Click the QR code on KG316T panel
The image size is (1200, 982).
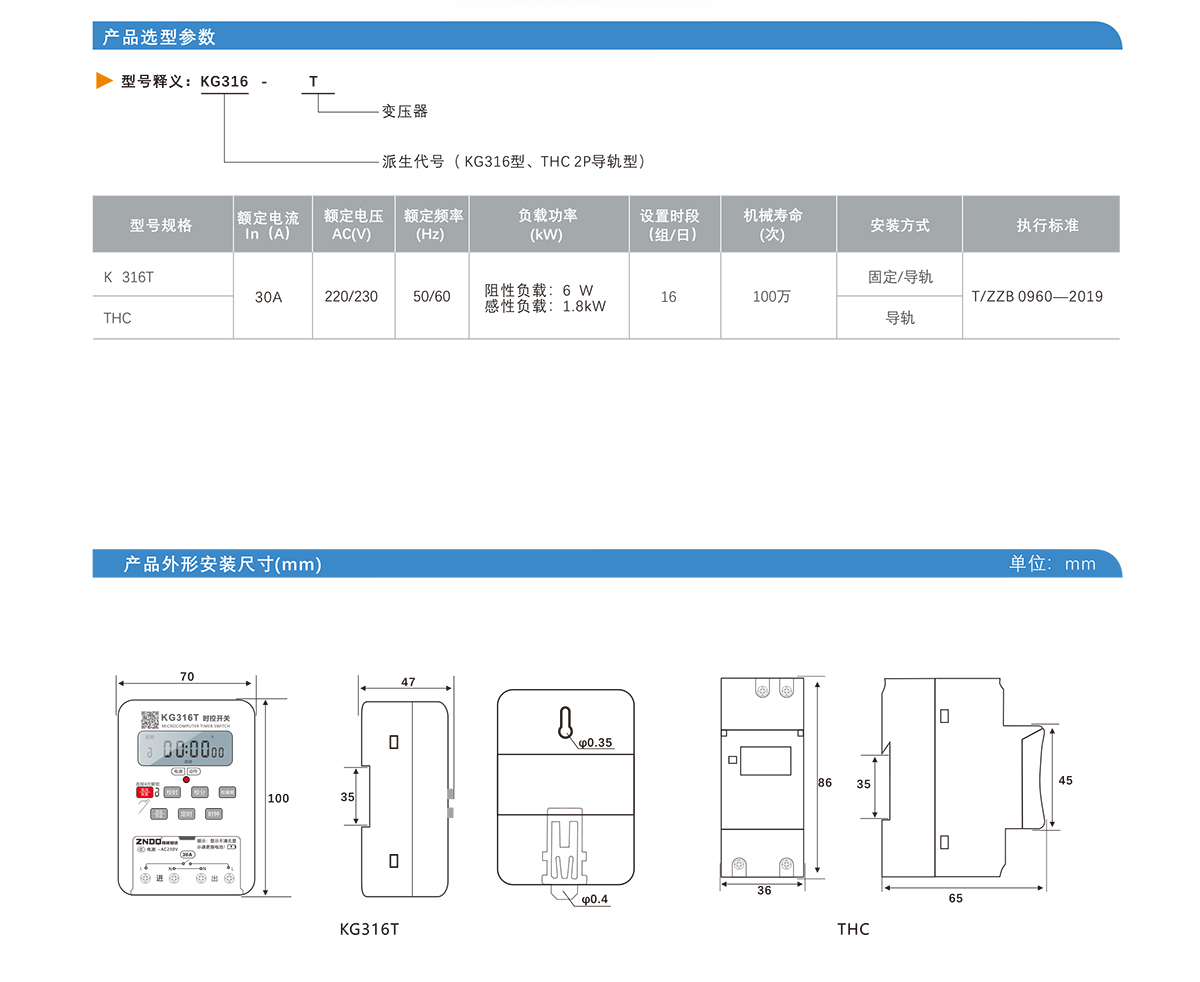[150, 719]
